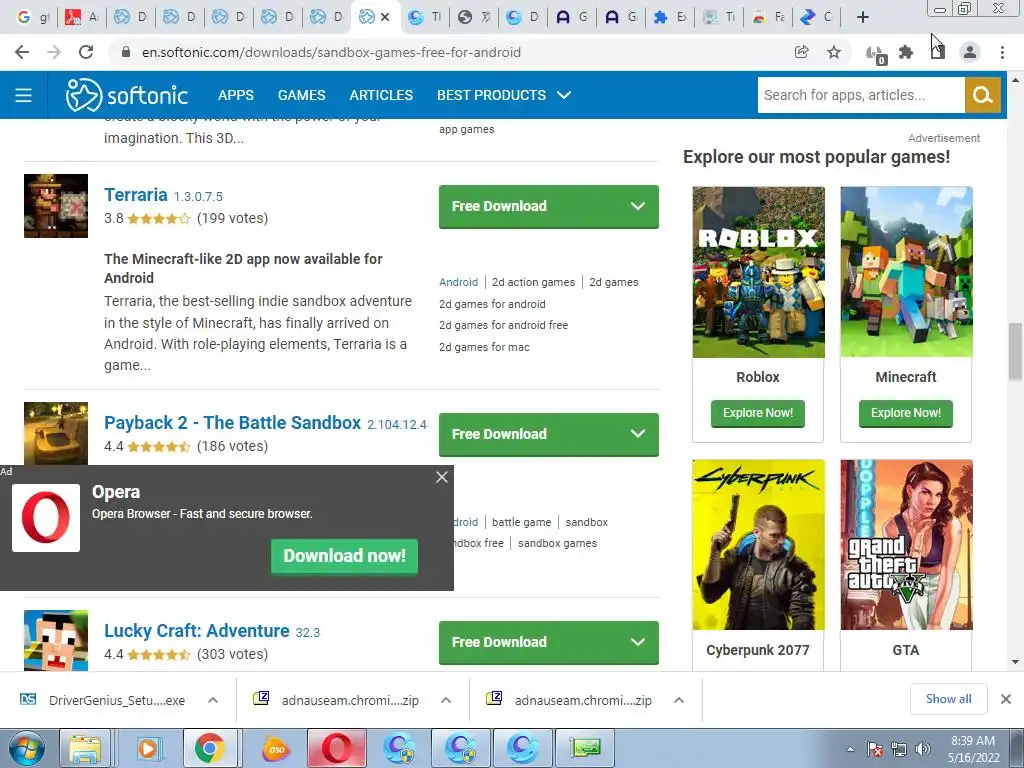Image resolution: width=1024 pixels, height=768 pixels.
Task: Click Download now in Opera ad
Action: pyautogui.click(x=344, y=556)
